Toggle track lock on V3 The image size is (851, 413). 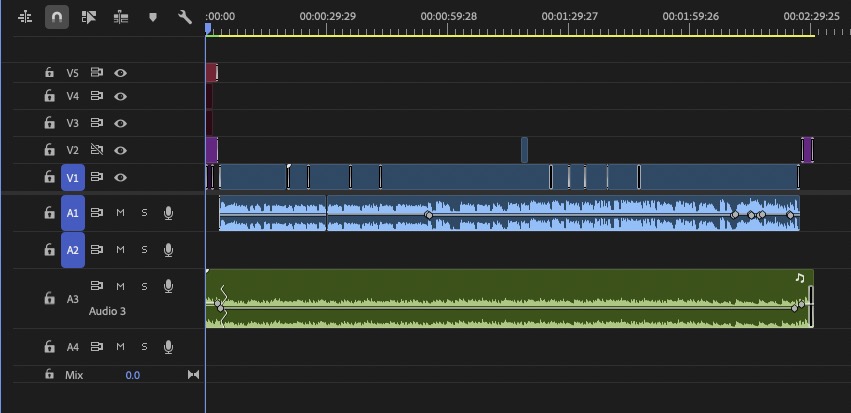49,123
